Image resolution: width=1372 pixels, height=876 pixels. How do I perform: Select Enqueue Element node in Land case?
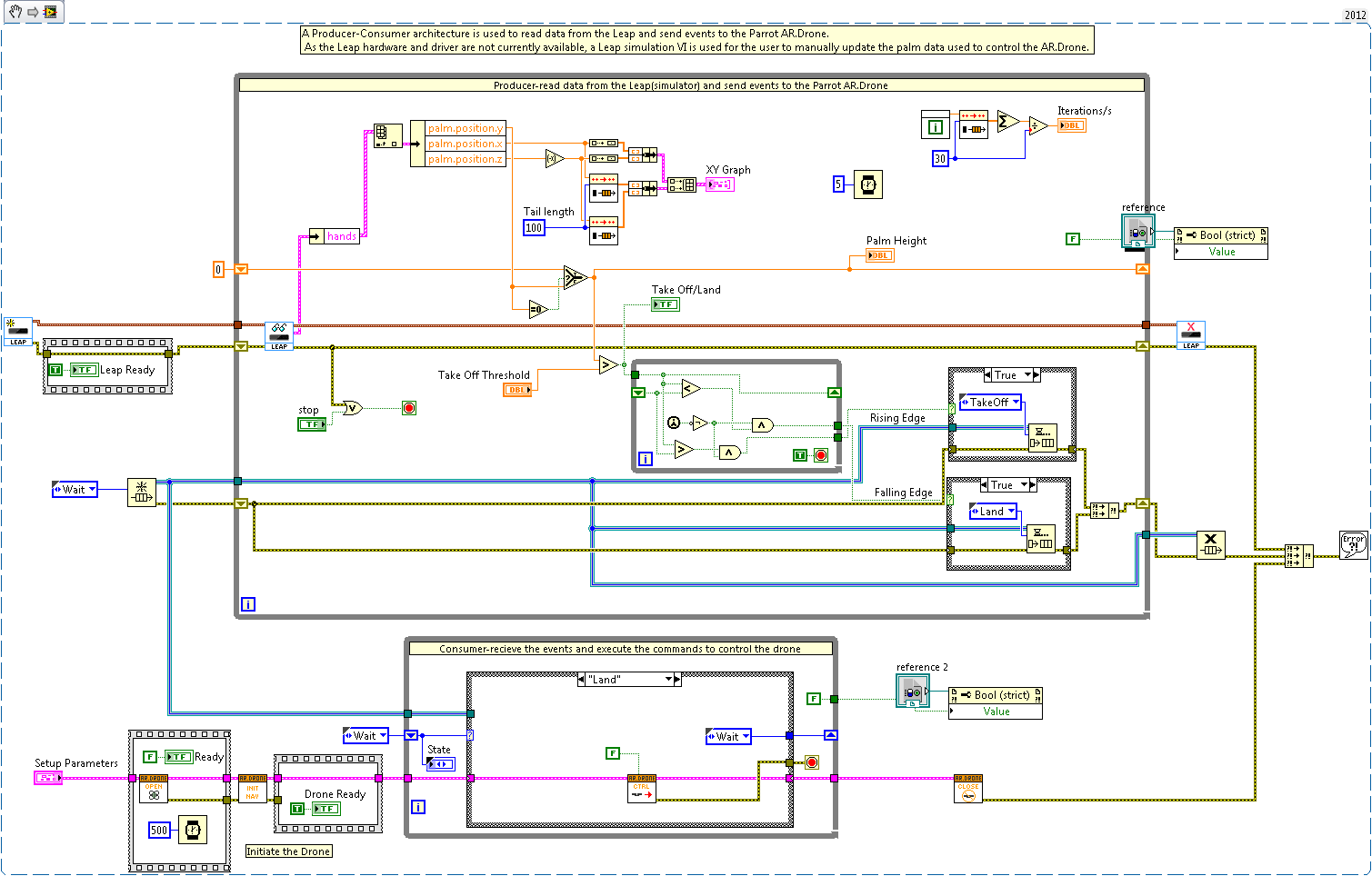[1041, 538]
